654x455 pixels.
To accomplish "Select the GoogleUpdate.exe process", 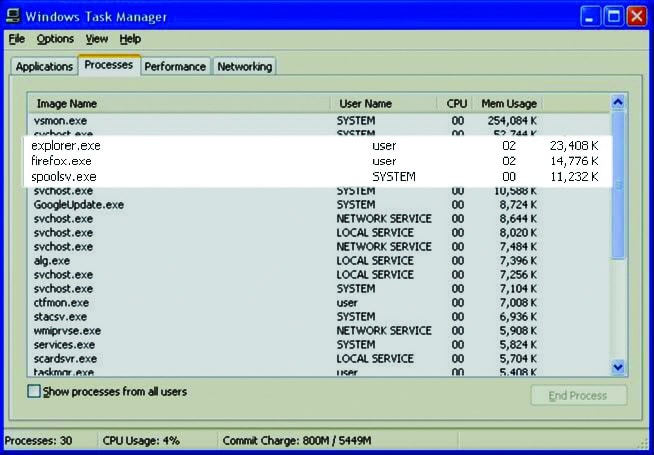I will 78,204.
